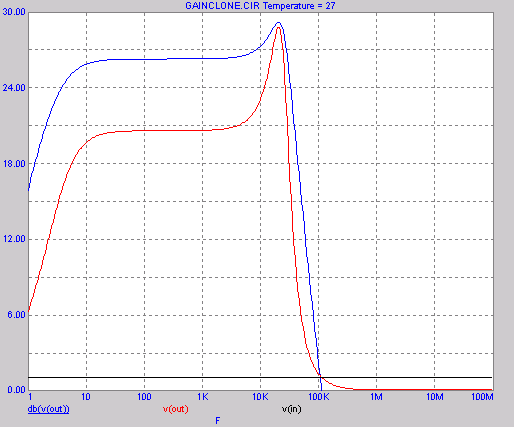Click the 6.00 y-axis value
The height and width of the screenshot is (427, 514).
pos(16,315)
